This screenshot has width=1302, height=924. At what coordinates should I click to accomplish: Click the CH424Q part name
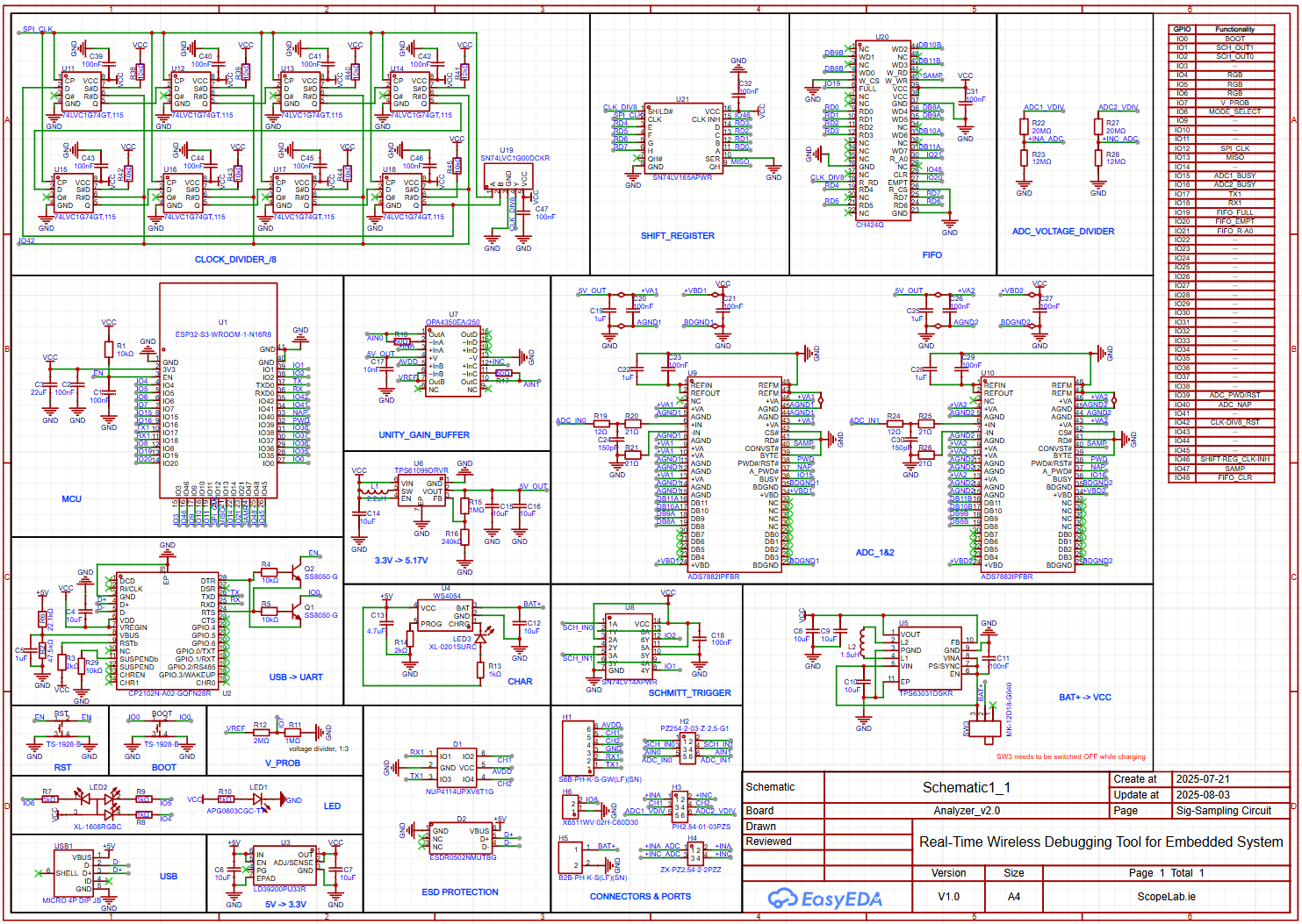[869, 225]
